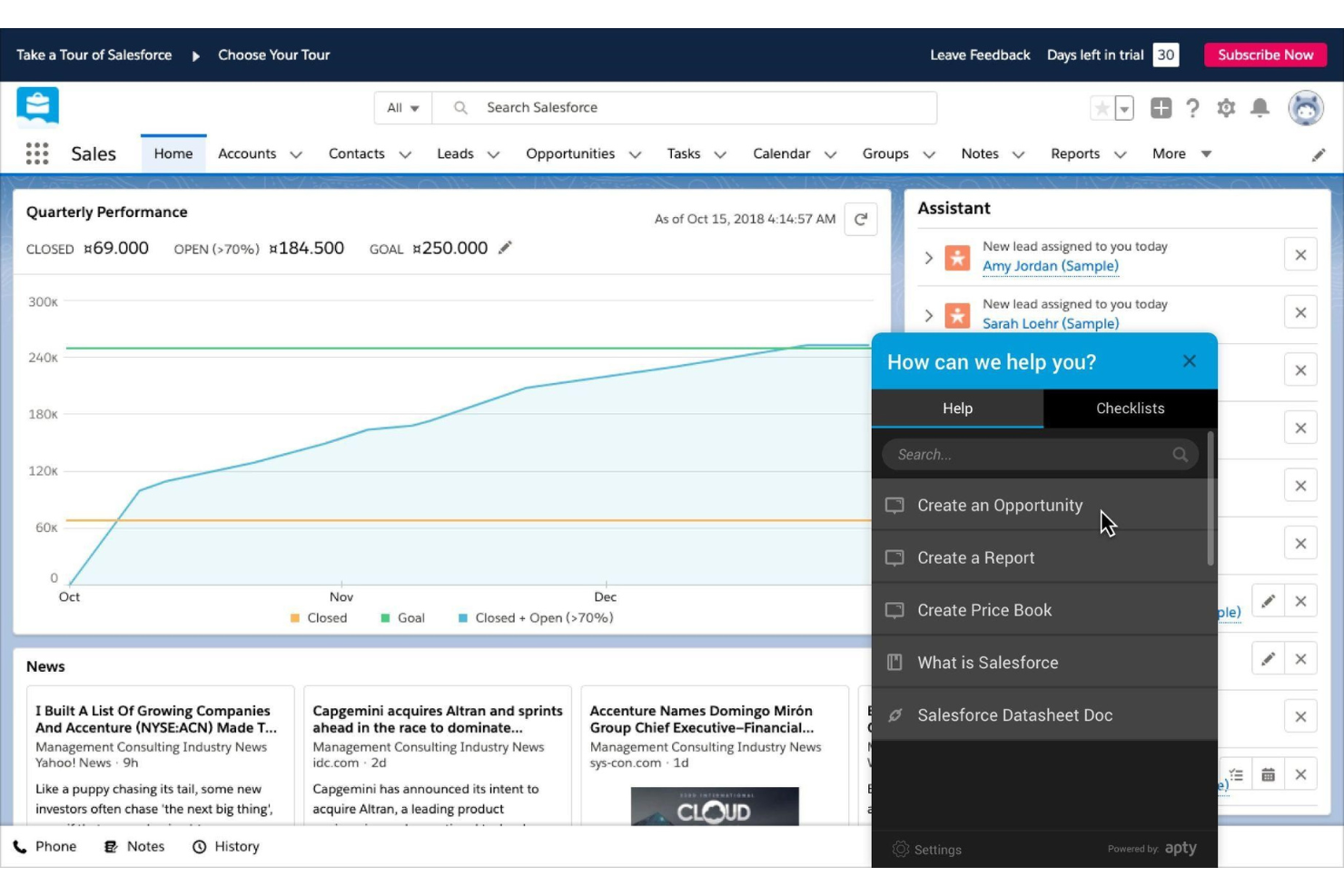
Task: Open the Opportunities tab dropdown arrow
Action: click(x=635, y=155)
